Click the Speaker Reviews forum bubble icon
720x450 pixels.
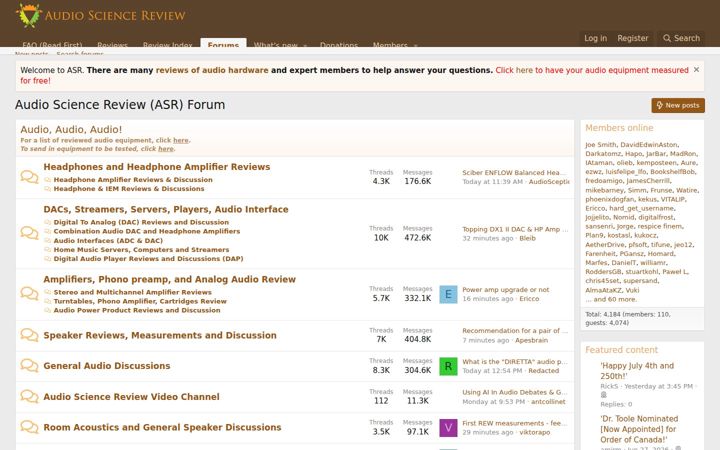coord(29,335)
